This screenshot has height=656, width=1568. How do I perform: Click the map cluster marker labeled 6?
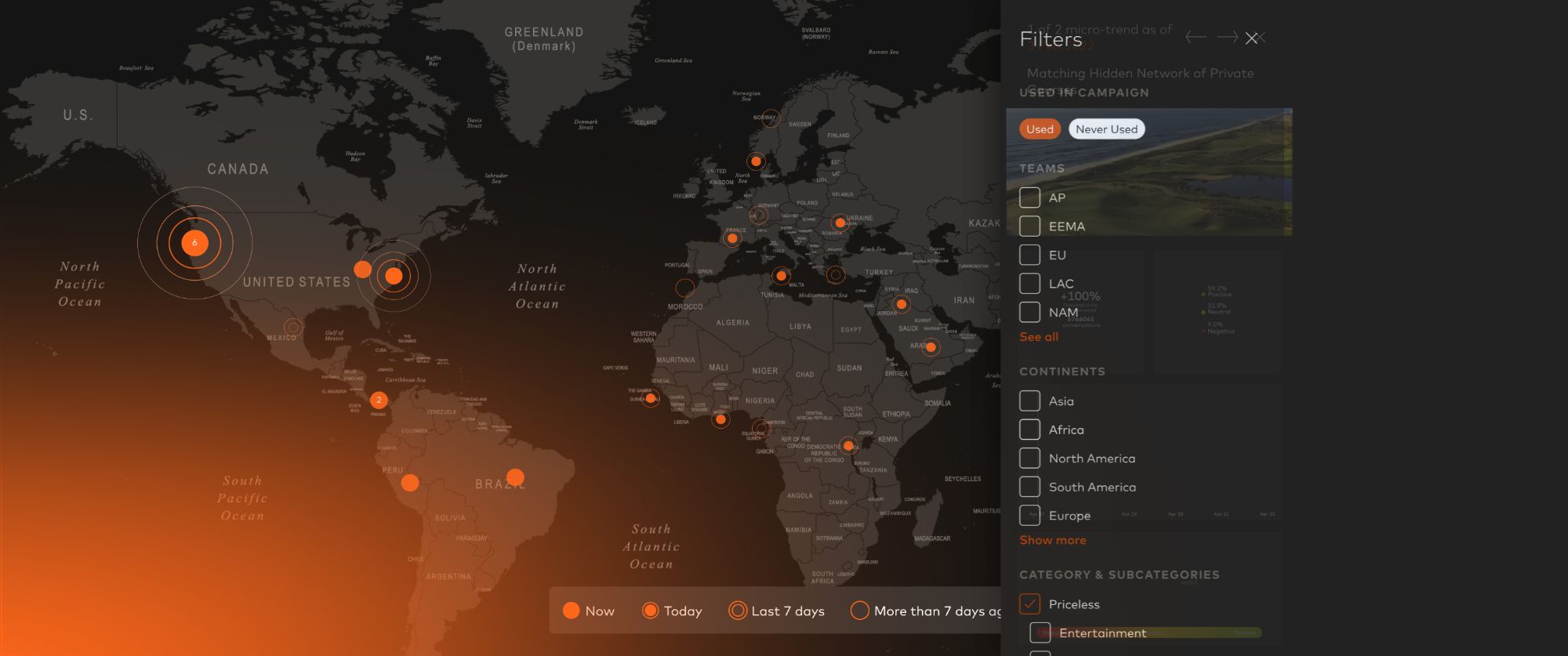coord(194,243)
